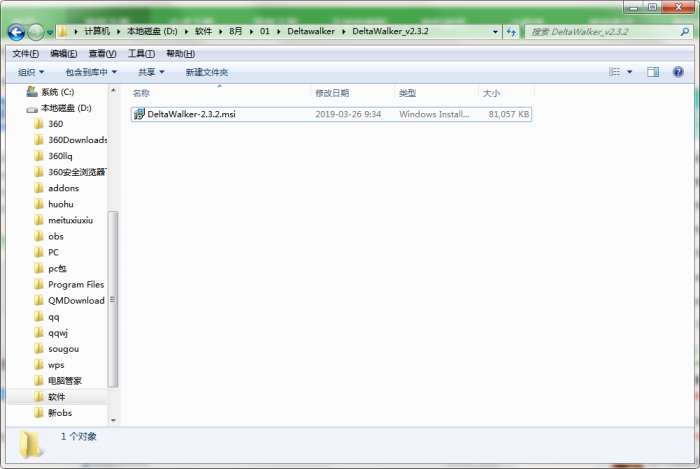700x469 pixels.
Task: Click the 新建文件夹 button
Action: [x=207, y=72]
